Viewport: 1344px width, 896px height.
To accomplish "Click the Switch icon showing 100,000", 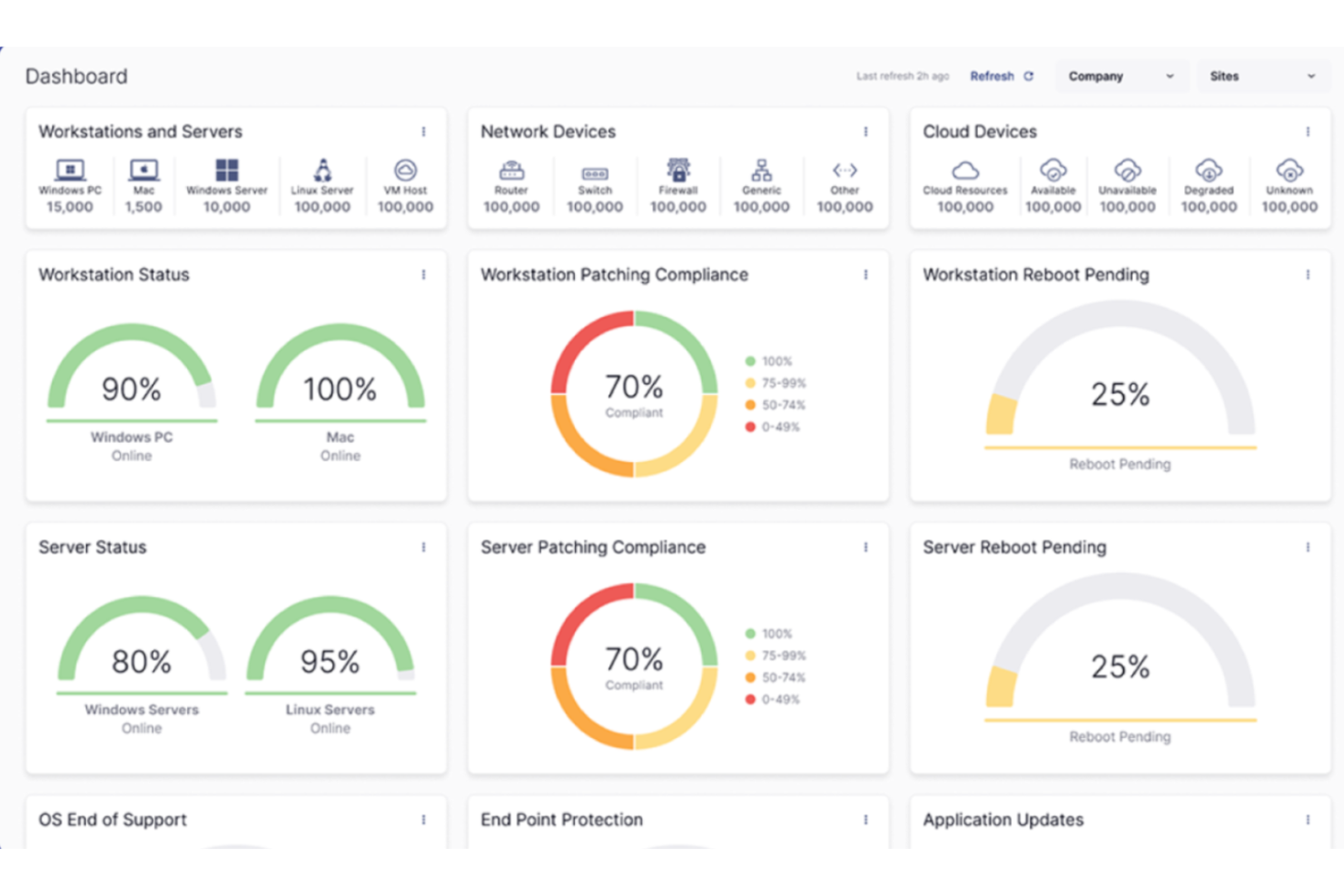I will click(x=595, y=172).
